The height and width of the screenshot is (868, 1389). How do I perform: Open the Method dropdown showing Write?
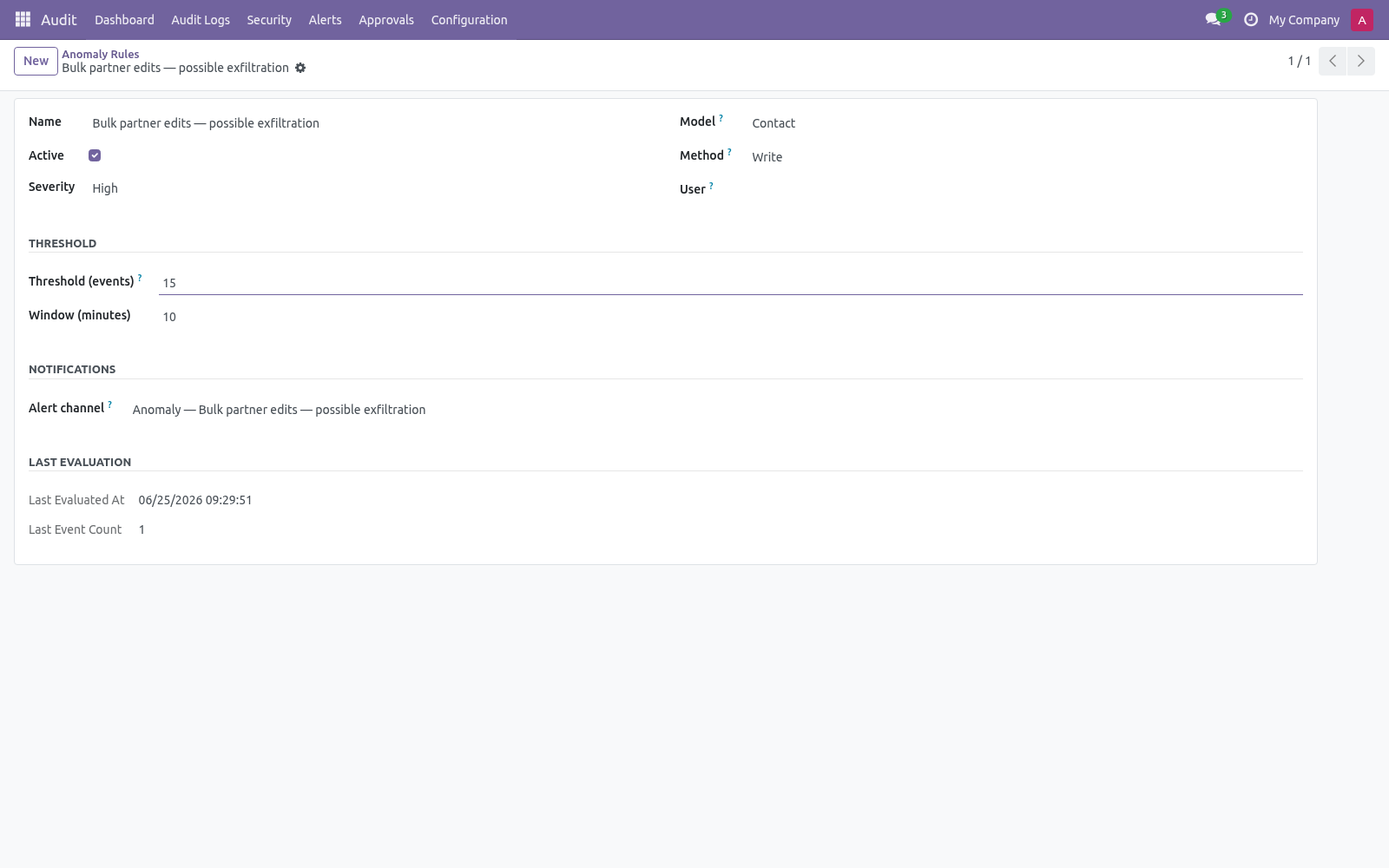coord(1027,157)
